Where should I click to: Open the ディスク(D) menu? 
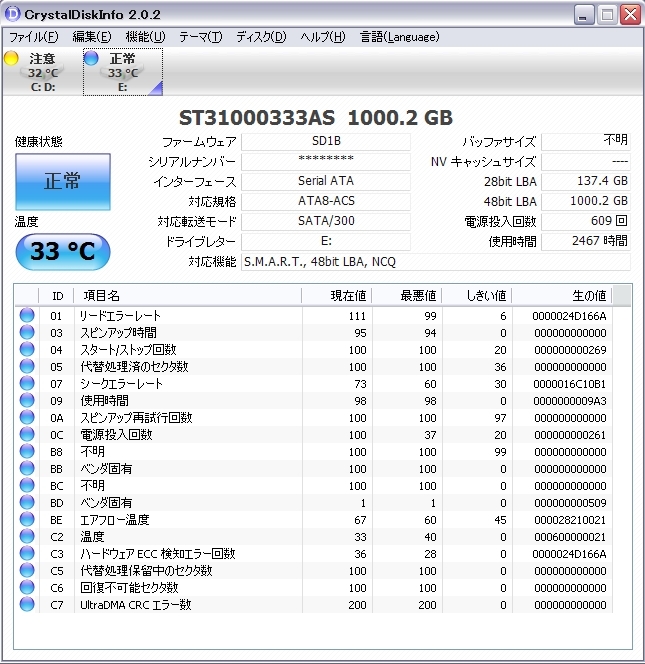pyautogui.click(x=261, y=37)
